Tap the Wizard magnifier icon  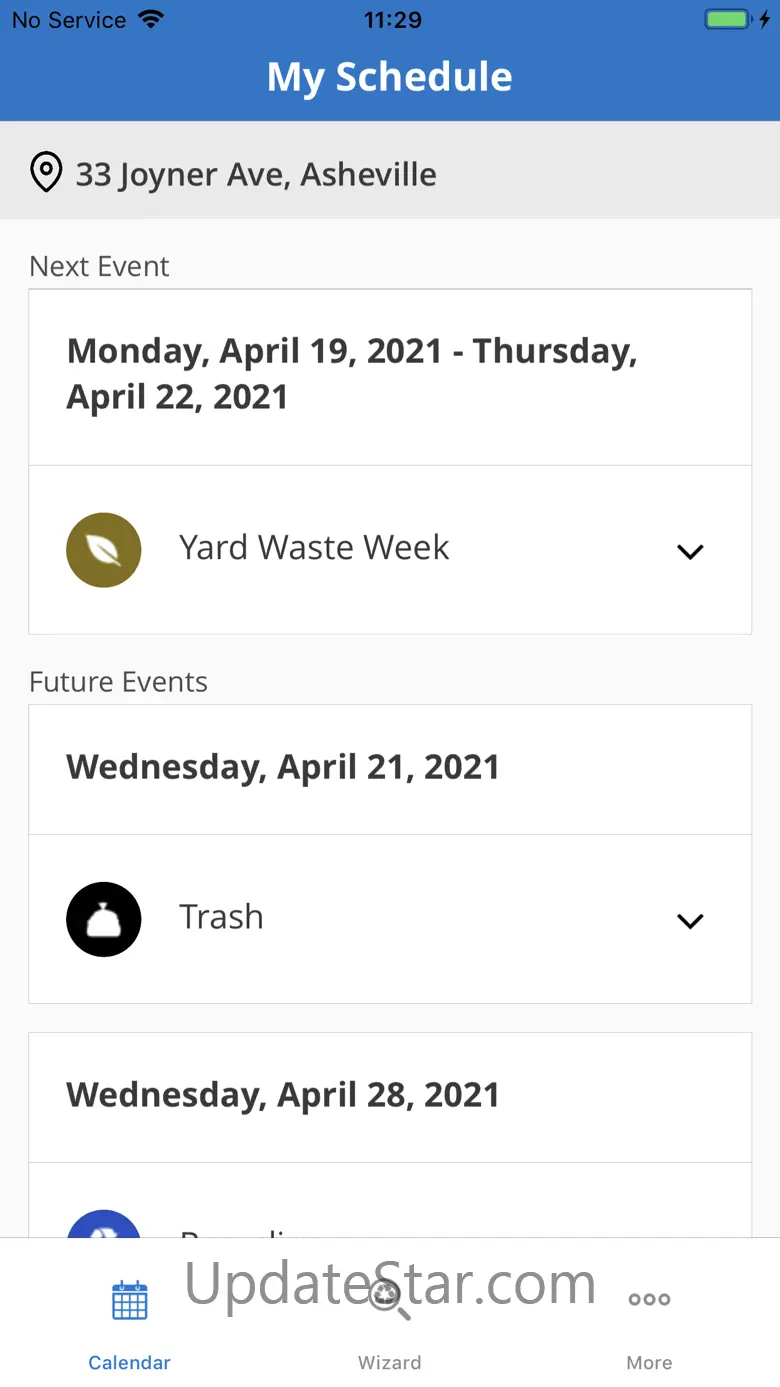coord(389,1300)
